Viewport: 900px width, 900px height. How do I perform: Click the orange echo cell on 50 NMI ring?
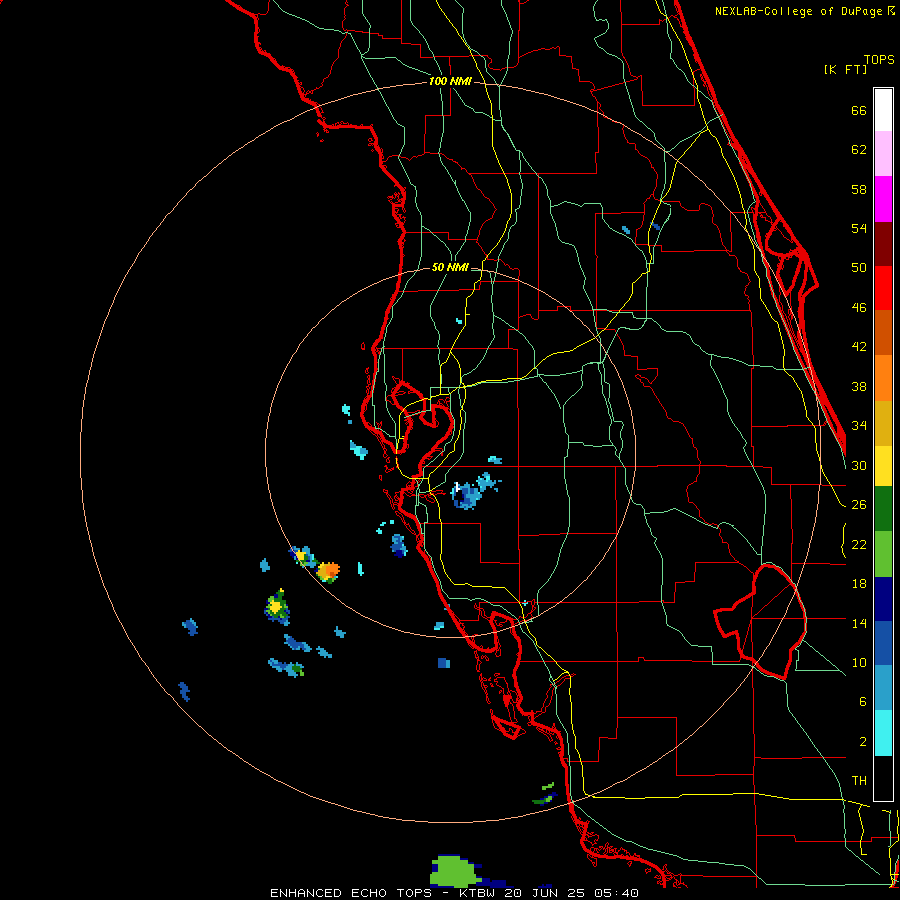(x=328, y=572)
